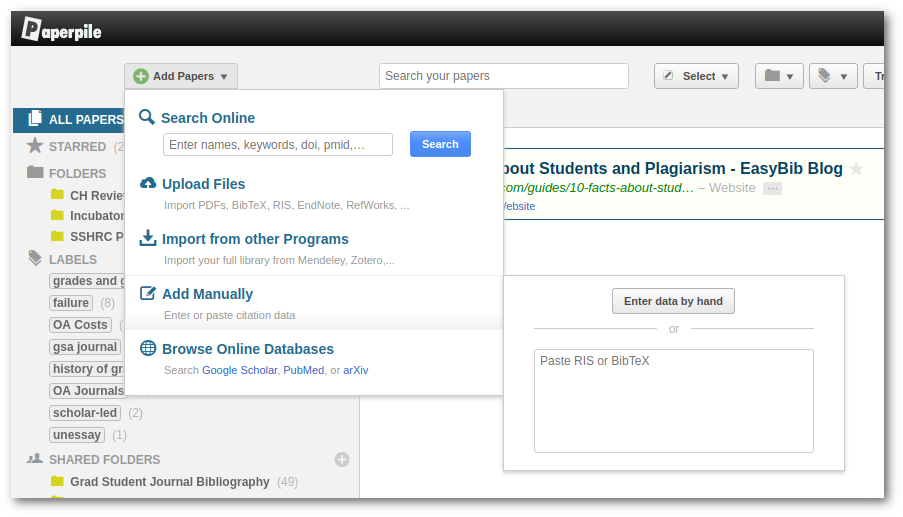
Task: Focus the Search your papers field
Action: pos(503,76)
